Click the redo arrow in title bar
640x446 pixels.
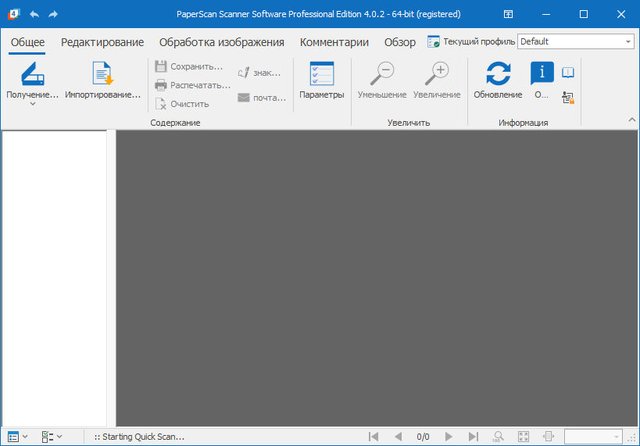[x=53, y=14]
